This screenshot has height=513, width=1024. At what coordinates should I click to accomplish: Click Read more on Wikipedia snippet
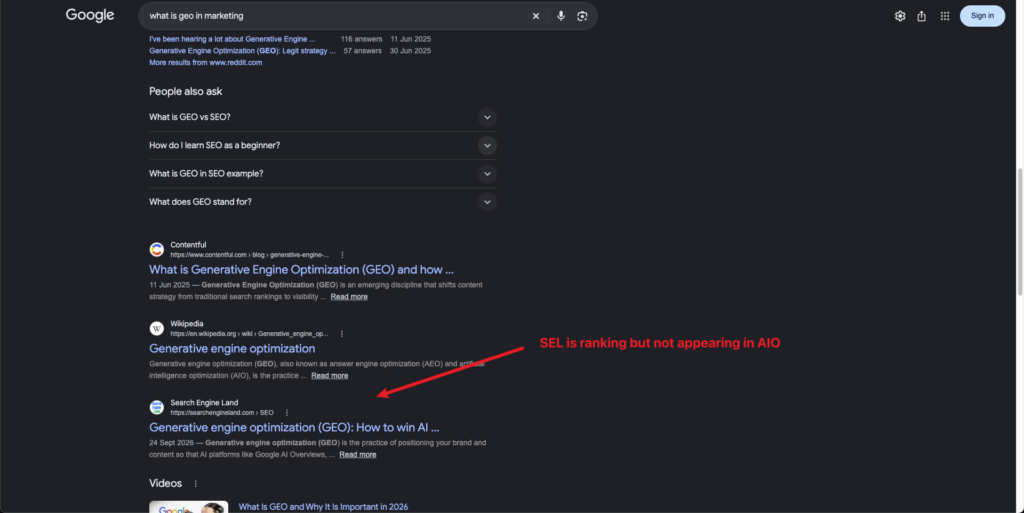pos(329,375)
